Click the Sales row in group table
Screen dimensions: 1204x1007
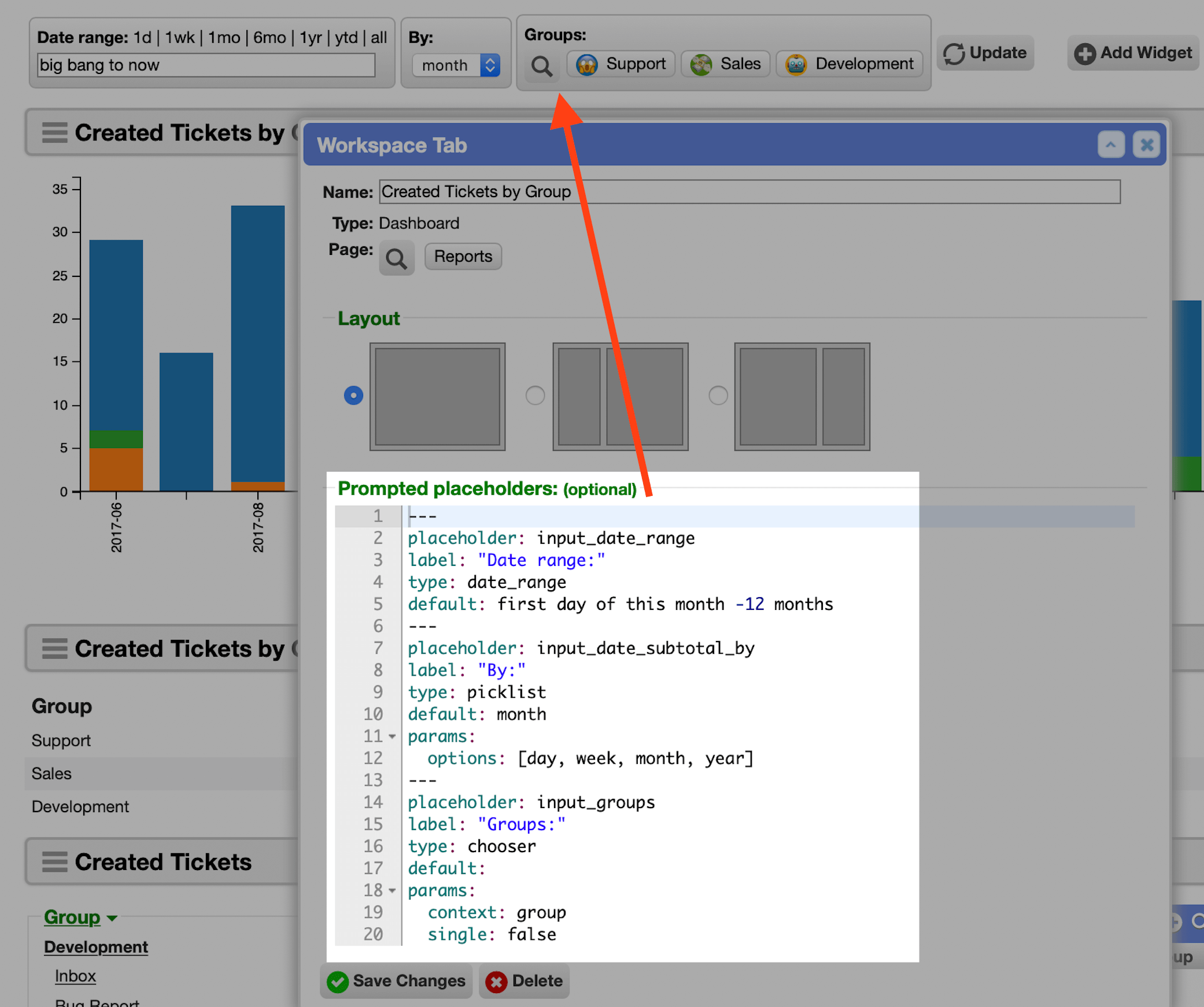(x=162, y=773)
